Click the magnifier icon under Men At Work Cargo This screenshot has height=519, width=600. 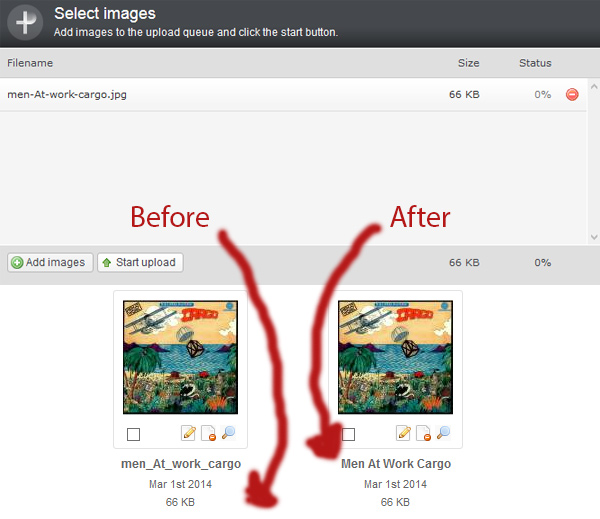point(443,433)
